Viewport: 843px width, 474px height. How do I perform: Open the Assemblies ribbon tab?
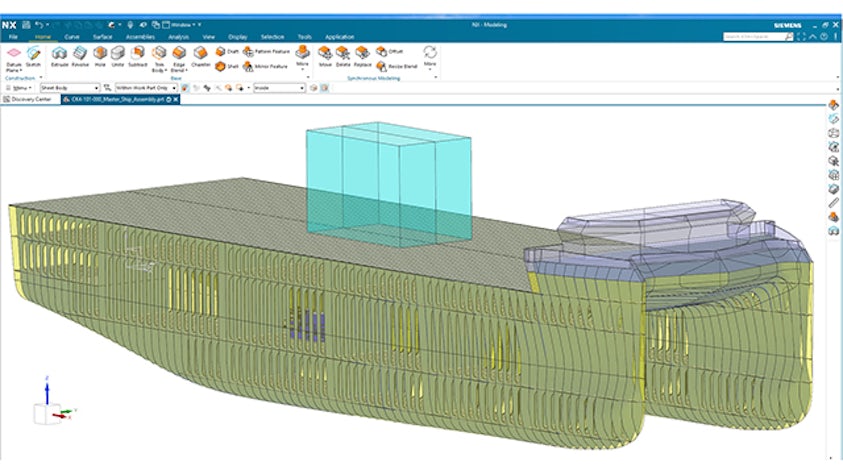tap(139, 36)
